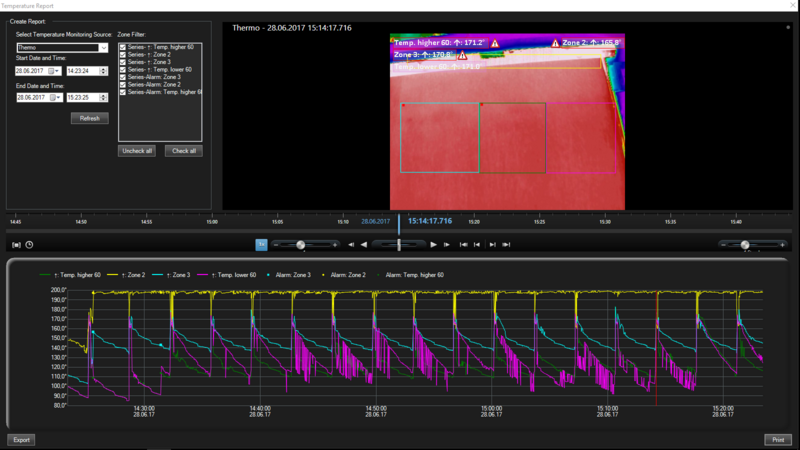Uncheck Series Temp. lower 60 filter

pyautogui.click(x=122, y=69)
